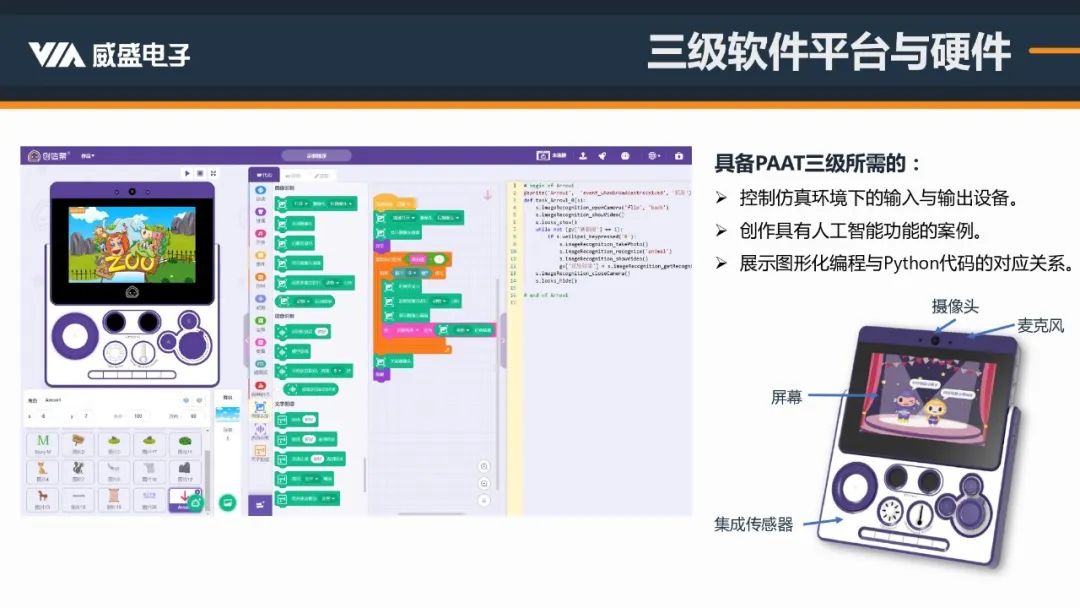The width and height of the screenshot is (1080, 608).
Task: Click the zoom in button on workspace
Action: (x=484, y=466)
